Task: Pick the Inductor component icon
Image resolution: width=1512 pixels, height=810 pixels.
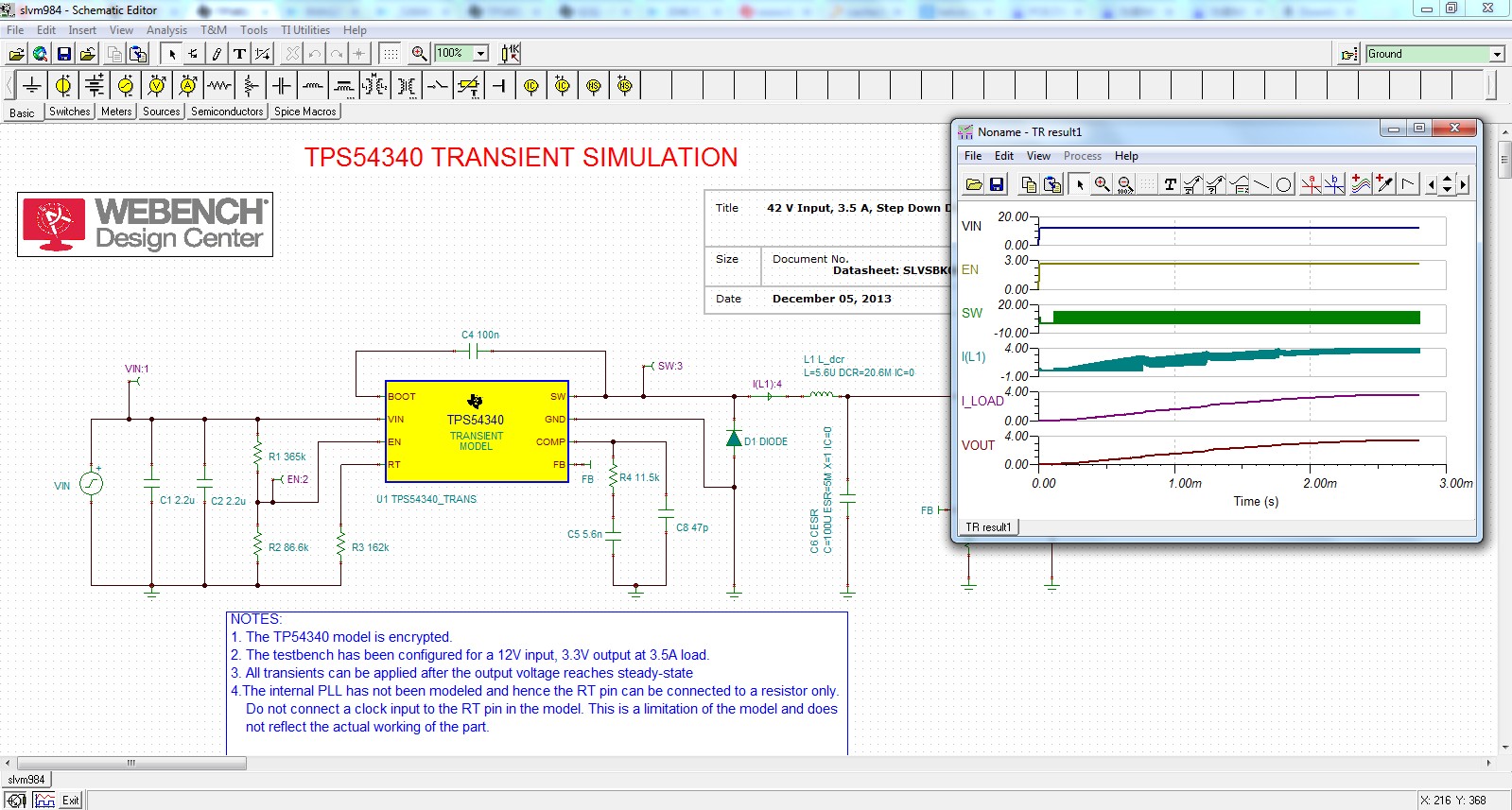Action: tap(313, 86)
